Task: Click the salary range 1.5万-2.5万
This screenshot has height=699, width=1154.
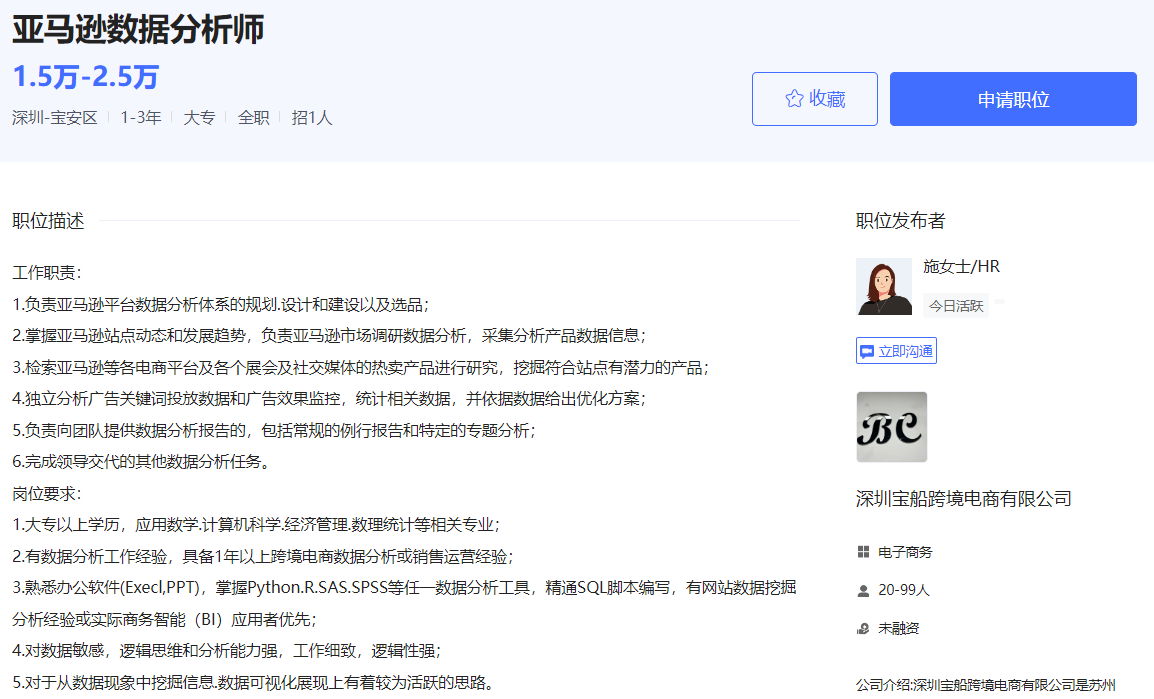Action: [x=85, y=77]
